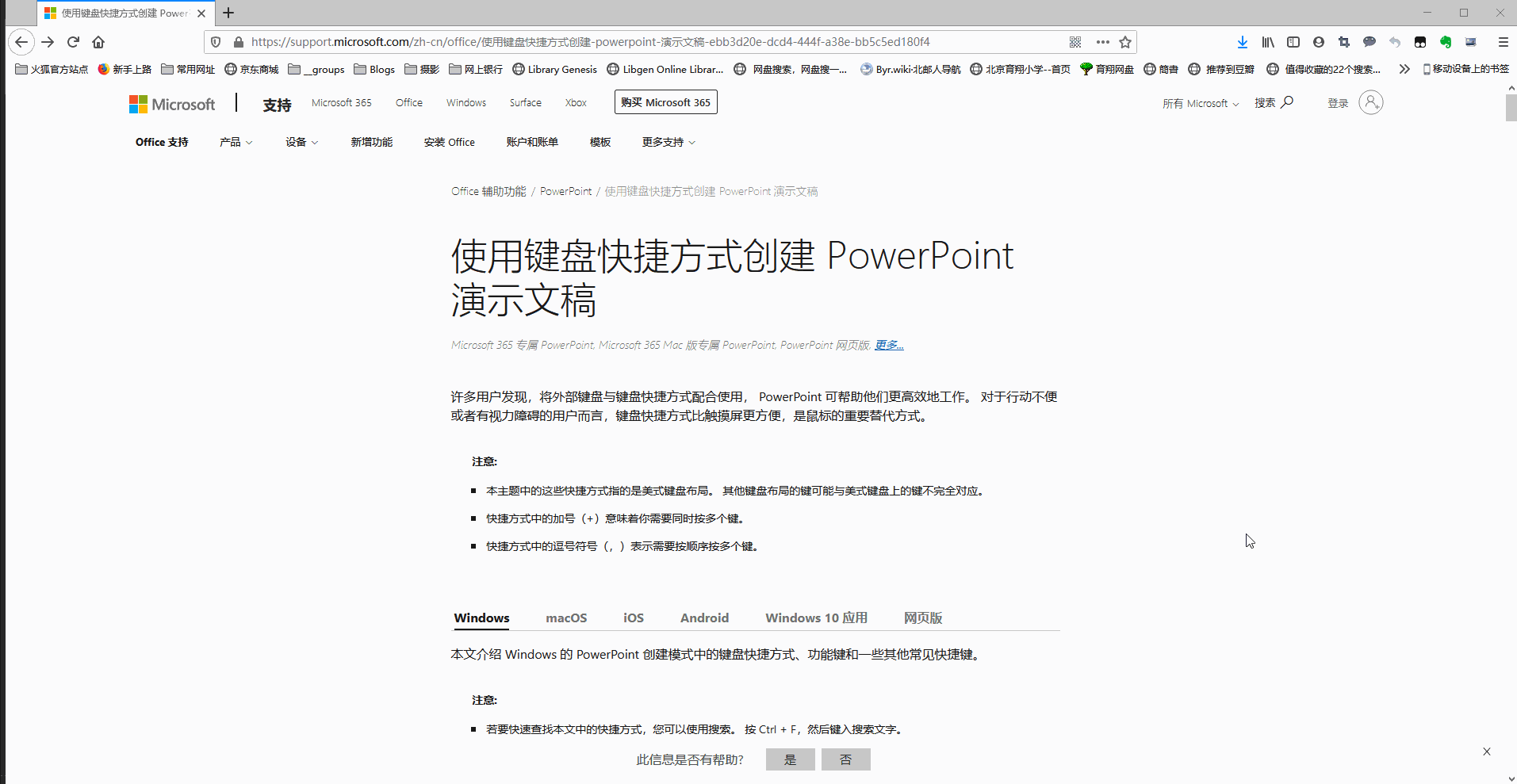Toggle the sidebar view icon
Screen dimensions: 1517x784
click(x=1293, y=42)
